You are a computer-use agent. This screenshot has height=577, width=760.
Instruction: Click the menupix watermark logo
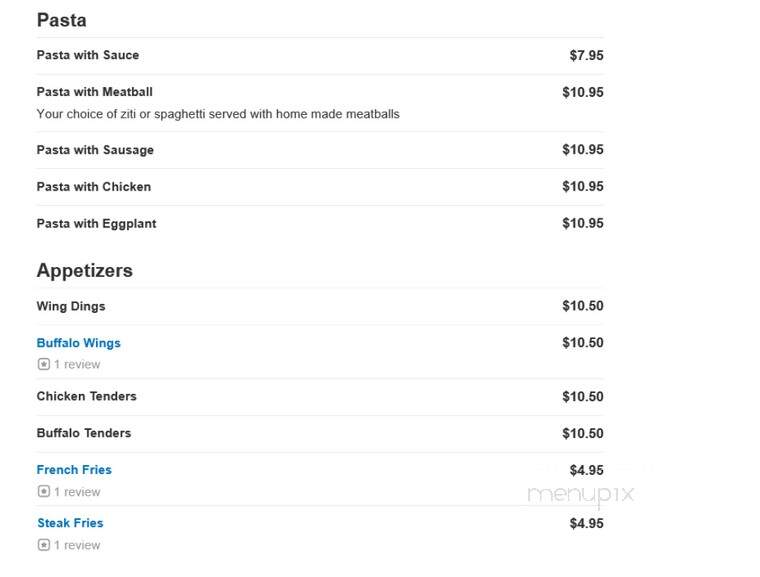581,495
